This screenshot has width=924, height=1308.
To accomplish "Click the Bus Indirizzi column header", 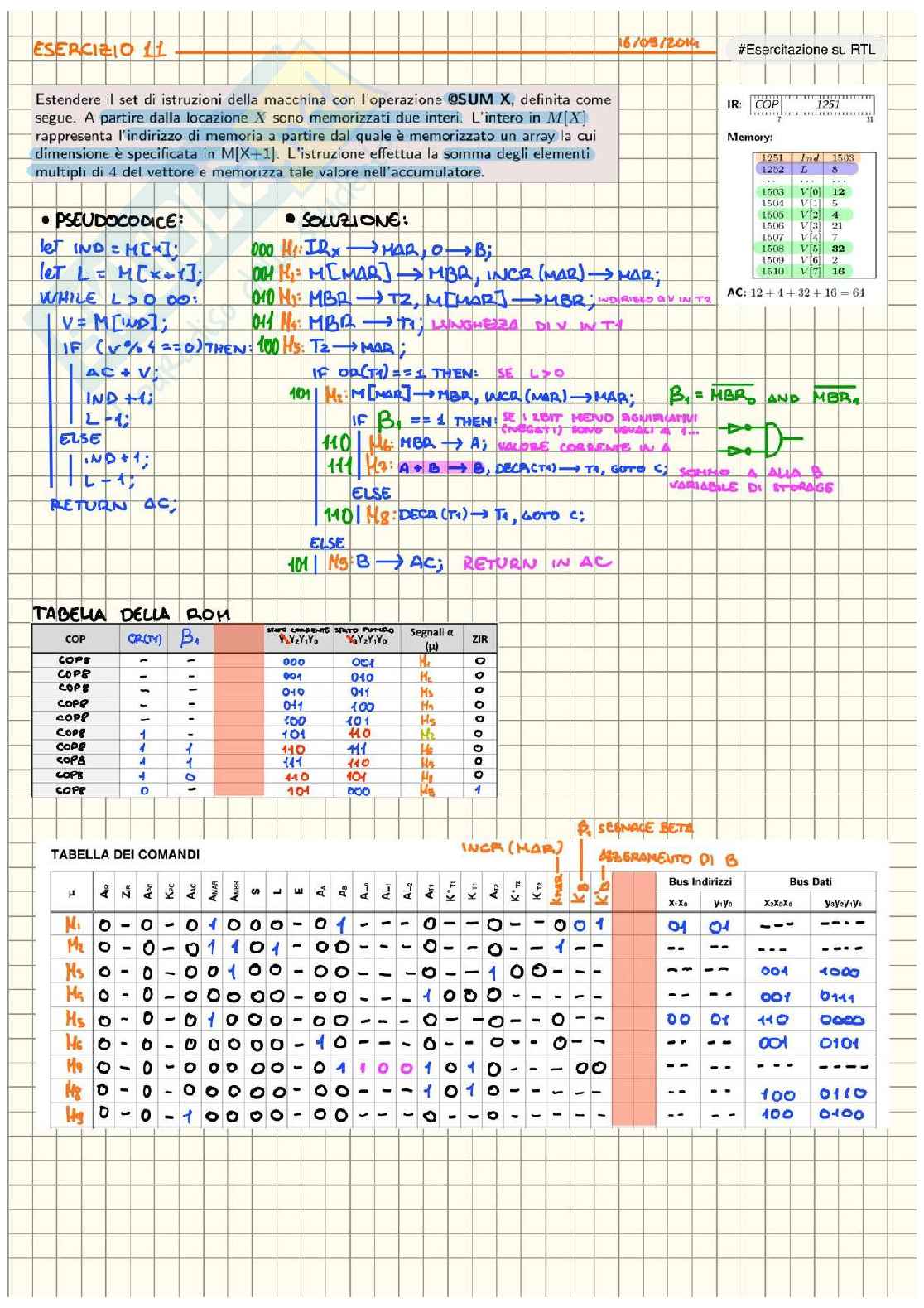I will 700,881.
